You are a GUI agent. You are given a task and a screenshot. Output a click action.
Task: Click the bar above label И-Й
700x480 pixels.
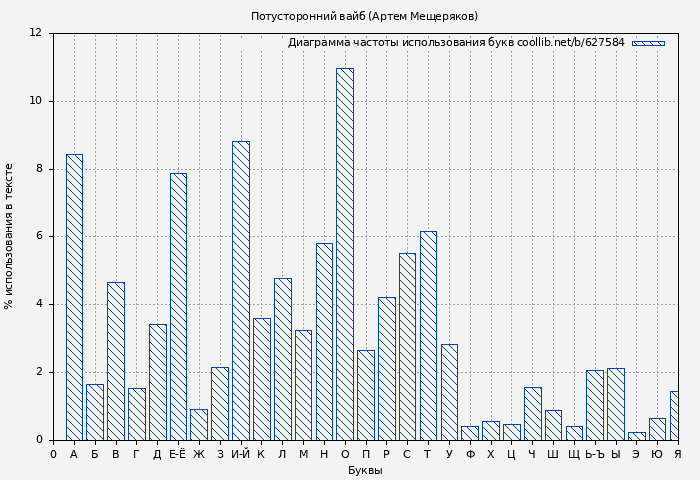(x=241, y=290)
